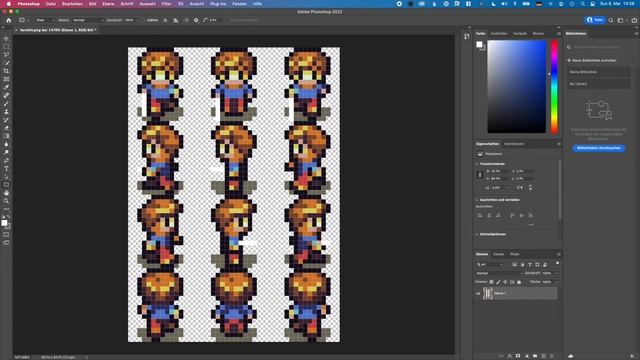Click cloud icon at Libraries panel bottom
Viewport: 640px width, 360px height.
pos(571,356)
